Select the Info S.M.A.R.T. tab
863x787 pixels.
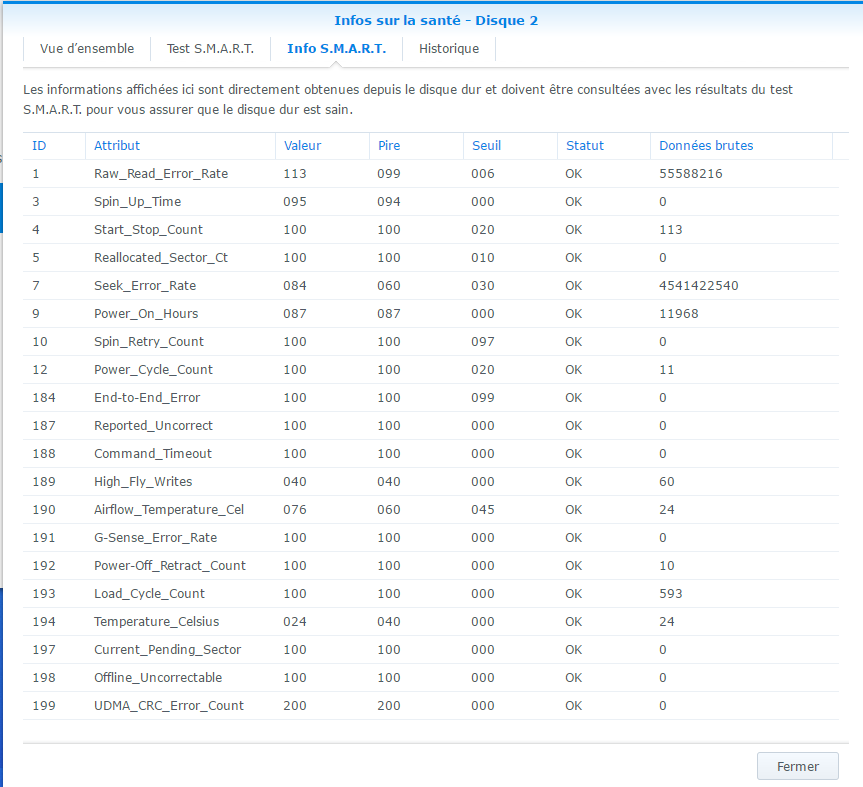point(336,48)
